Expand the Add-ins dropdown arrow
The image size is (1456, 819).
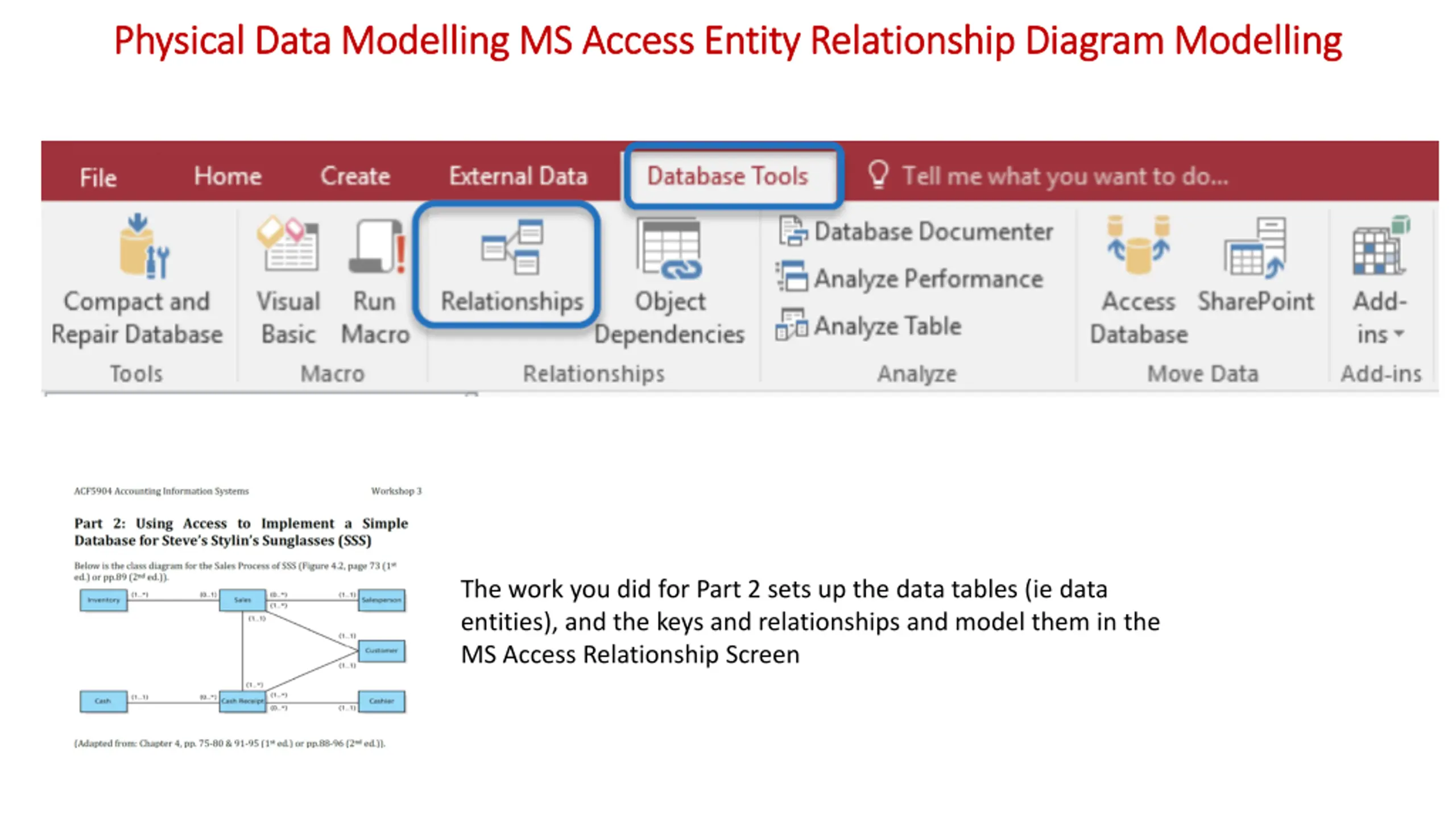[x=1399, y=333]
